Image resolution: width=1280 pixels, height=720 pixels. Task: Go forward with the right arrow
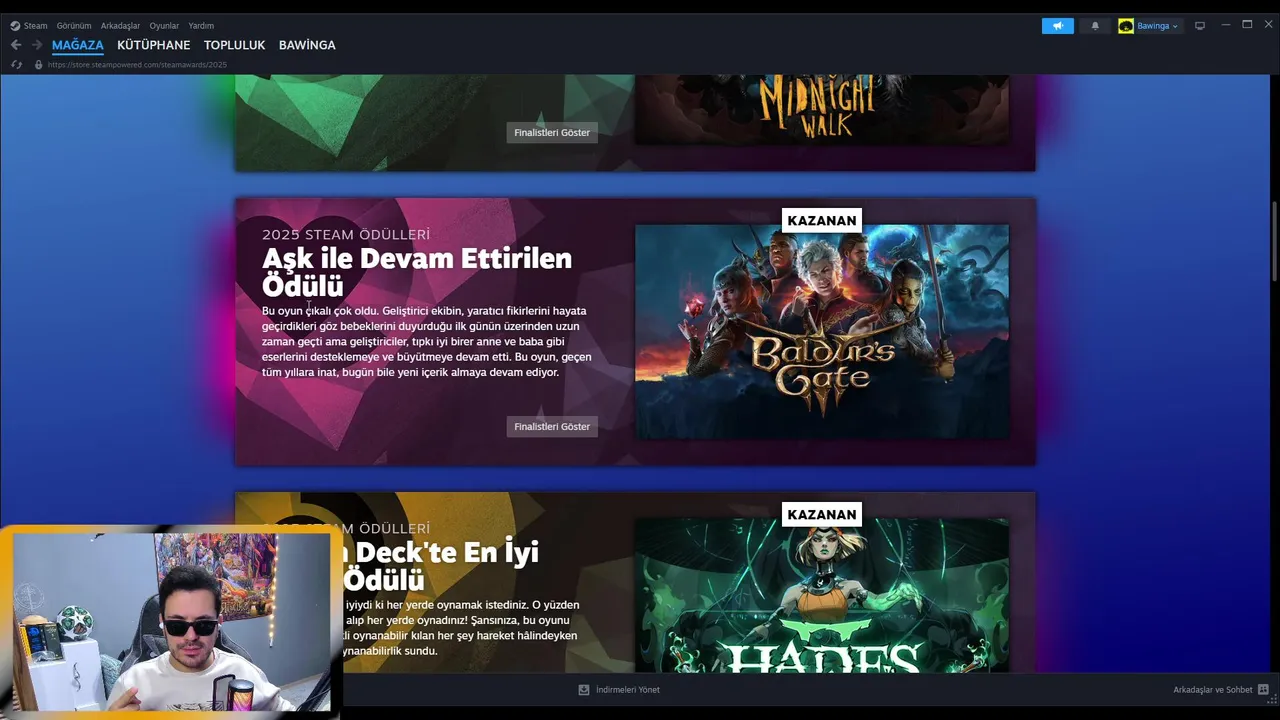(37, 45)
